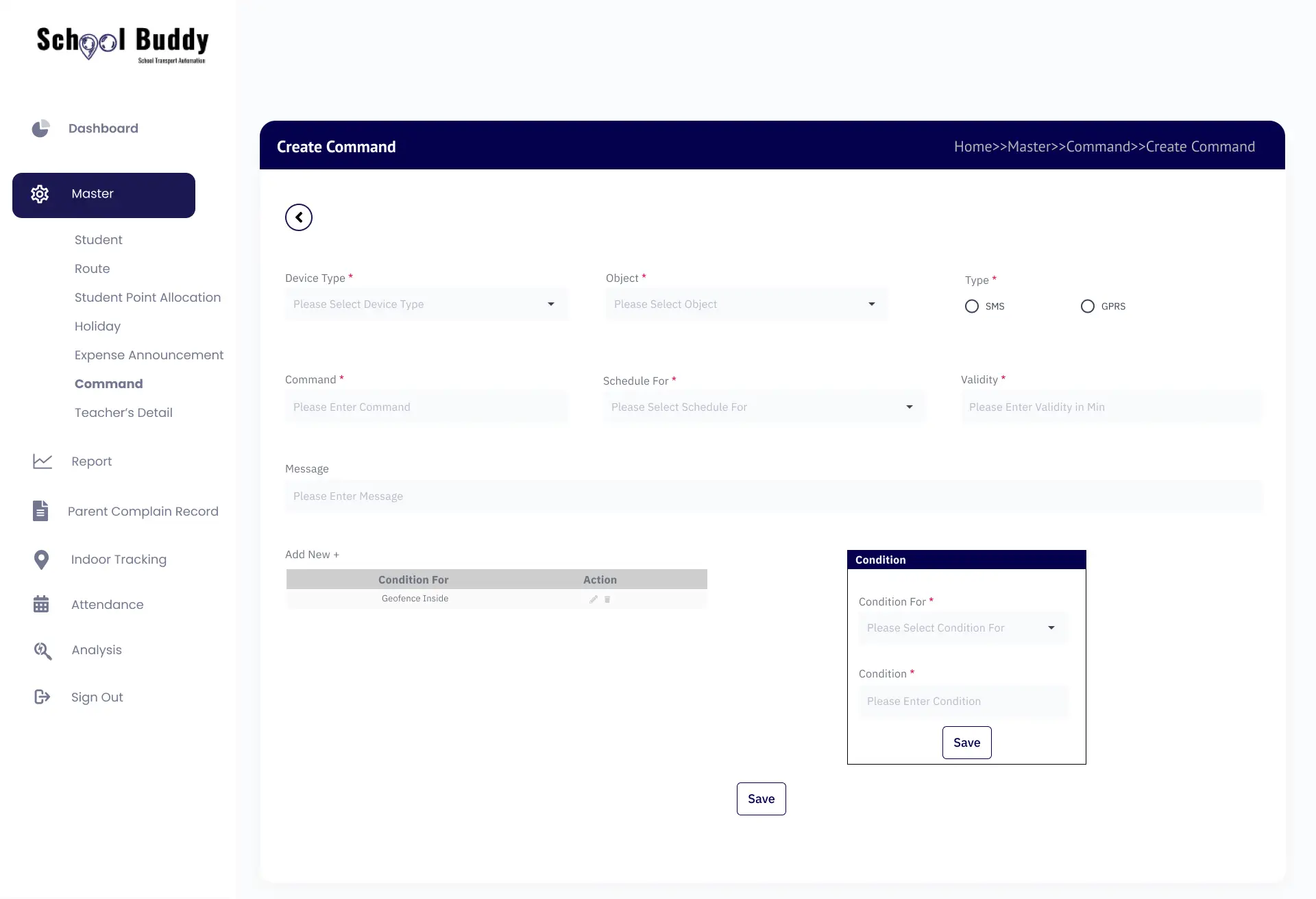Click the Attendance calendar icon
Viewport: 1316px width, 899px height.
pos(41,604)
